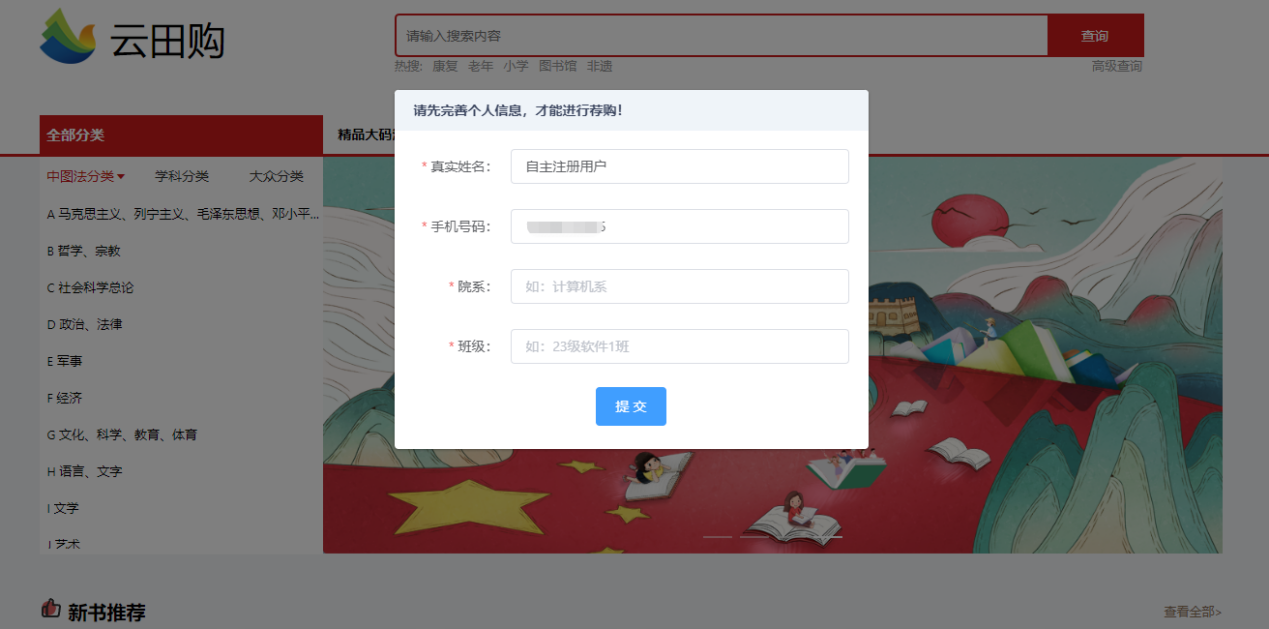Open the 查看全部 link
The height and width of the screenshot is (629, 1269).
(x=1192, y=611)
